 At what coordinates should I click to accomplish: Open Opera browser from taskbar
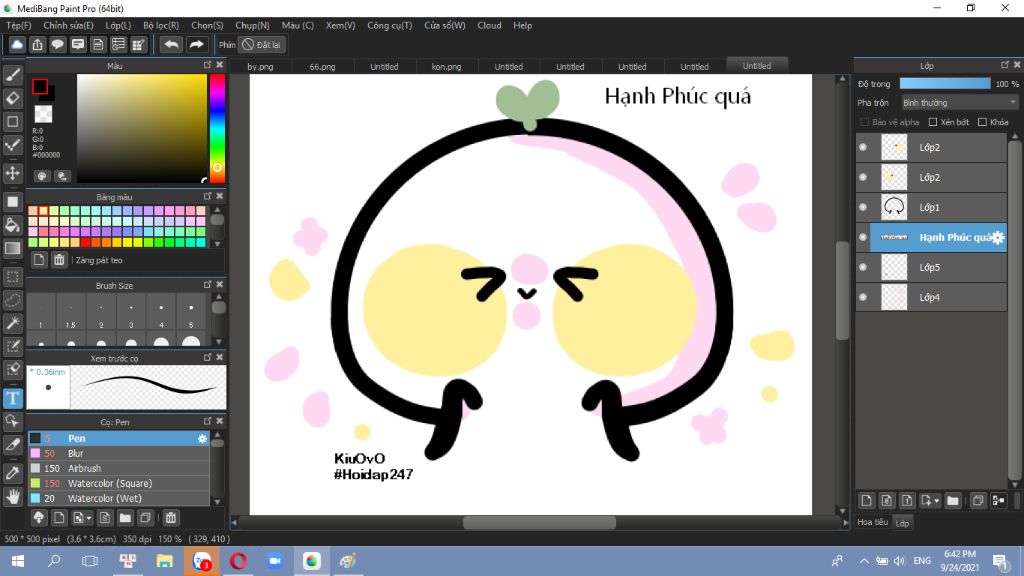[x=238, y=561]
